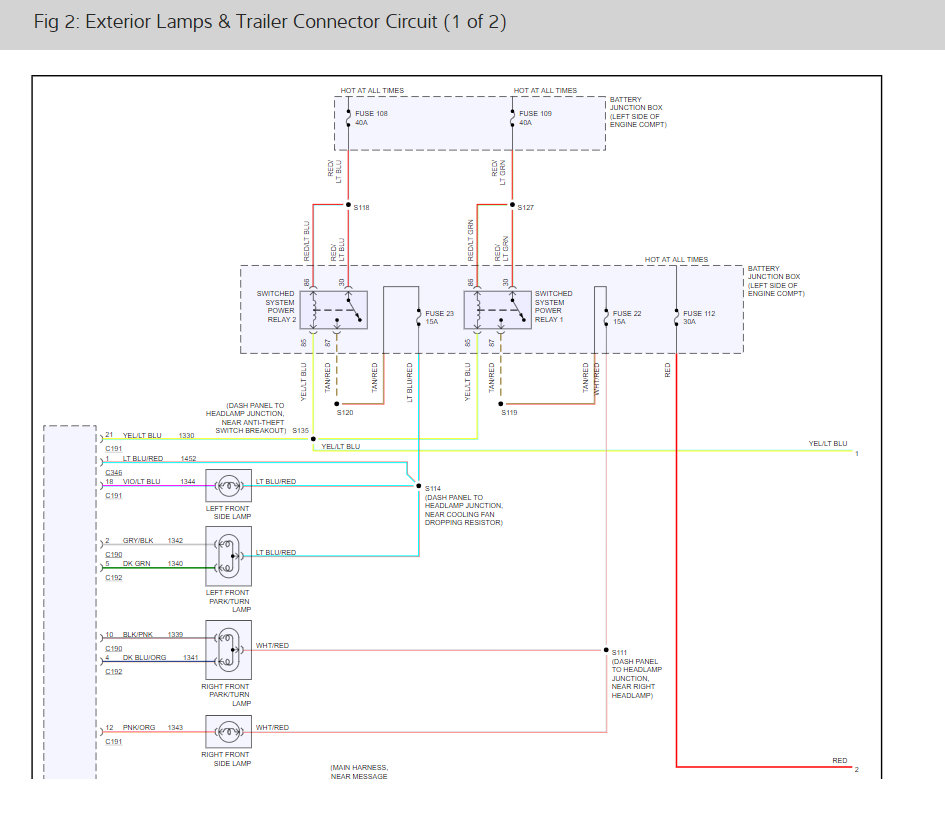The height and width of the screenshot is (815, 945).
Task: Click the 'BLK/PNK 1339' wire label
Action: click(x=153, y=635)
